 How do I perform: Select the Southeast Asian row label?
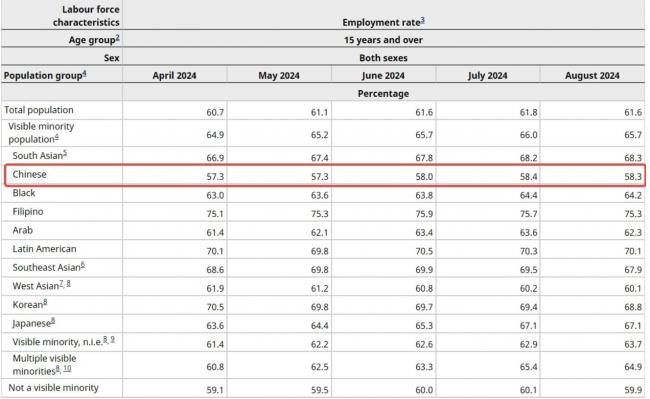click(x=46, y=268)
